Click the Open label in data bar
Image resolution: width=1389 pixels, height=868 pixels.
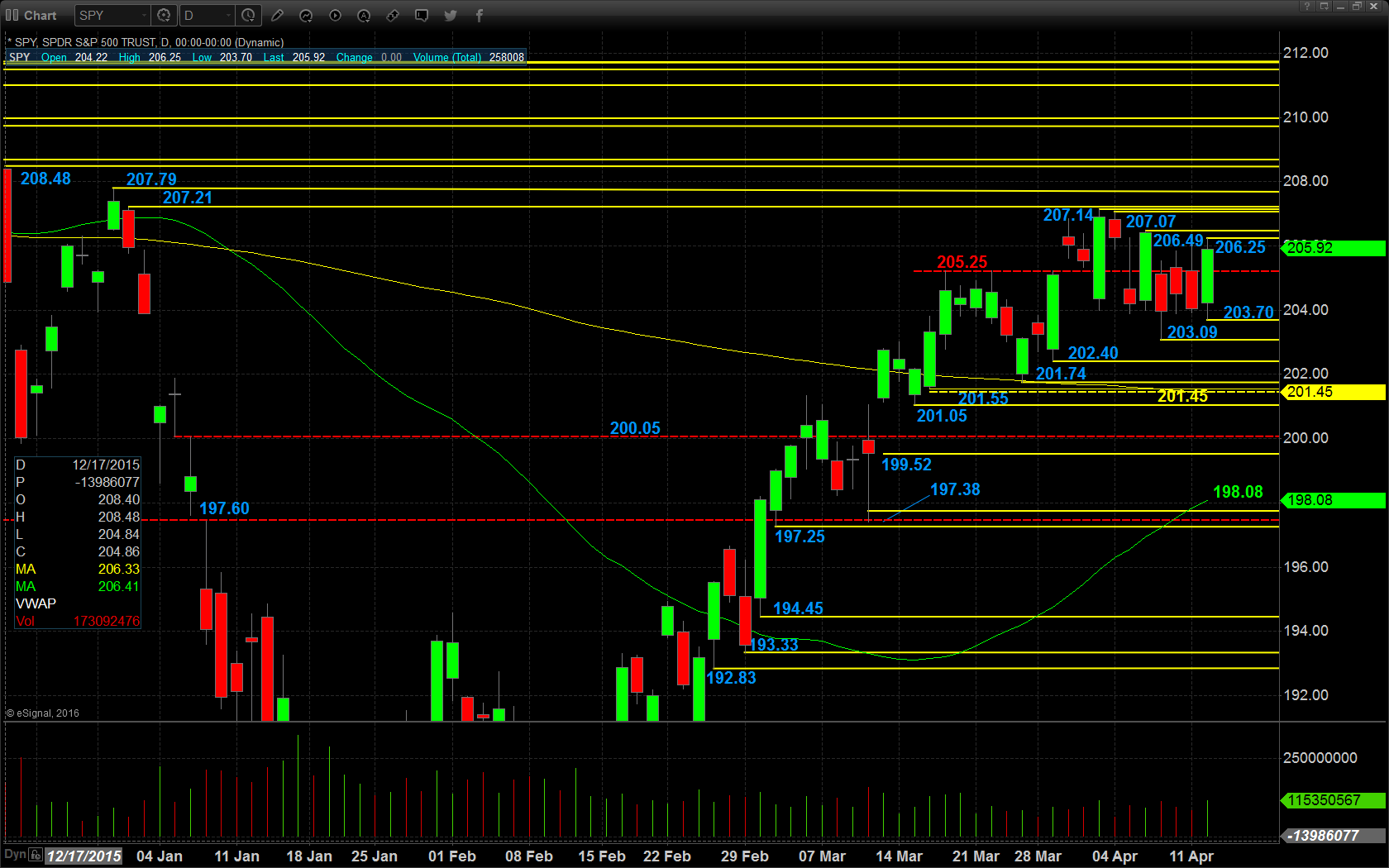[x=54, y=57]
